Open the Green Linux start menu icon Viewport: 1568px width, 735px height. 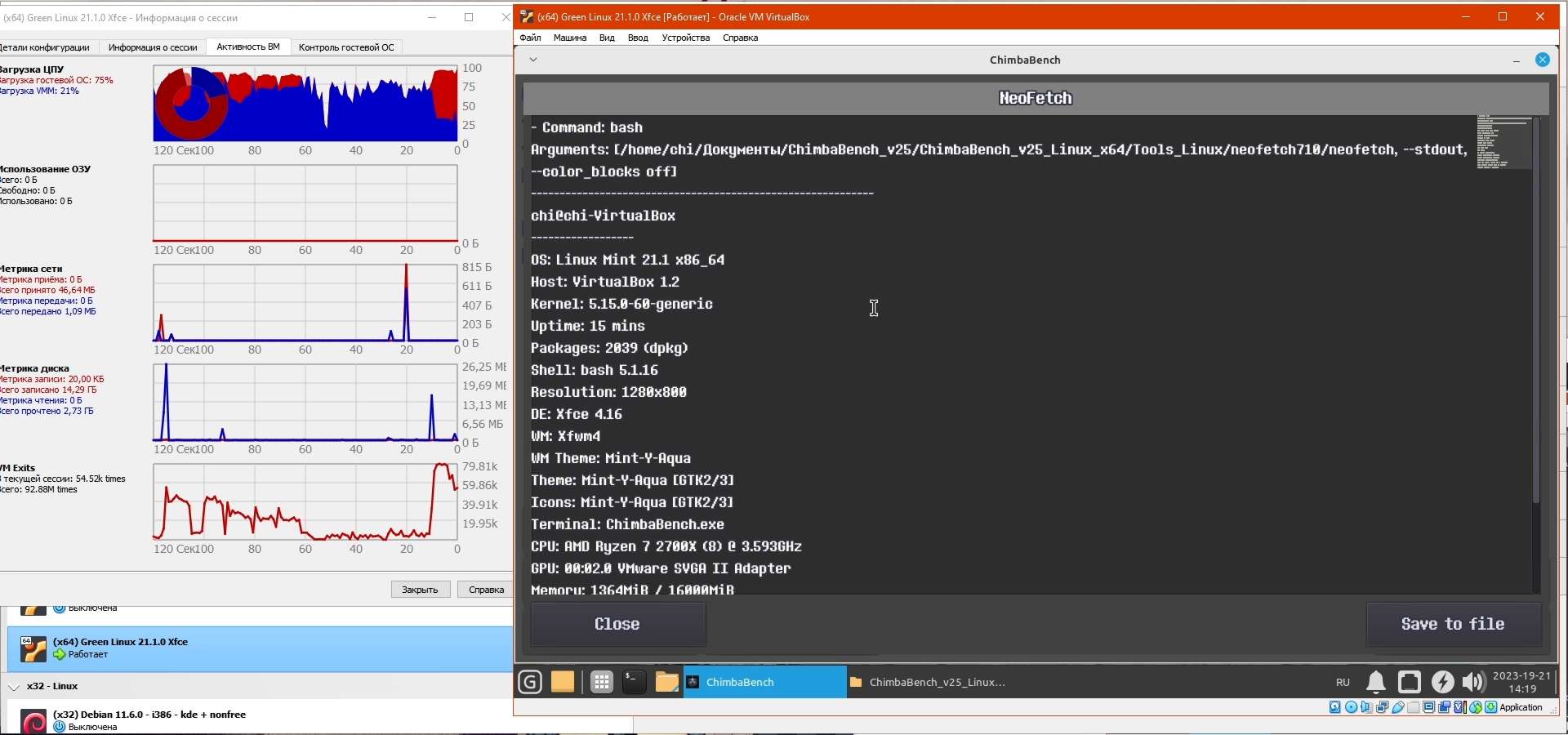coord(530,682)
